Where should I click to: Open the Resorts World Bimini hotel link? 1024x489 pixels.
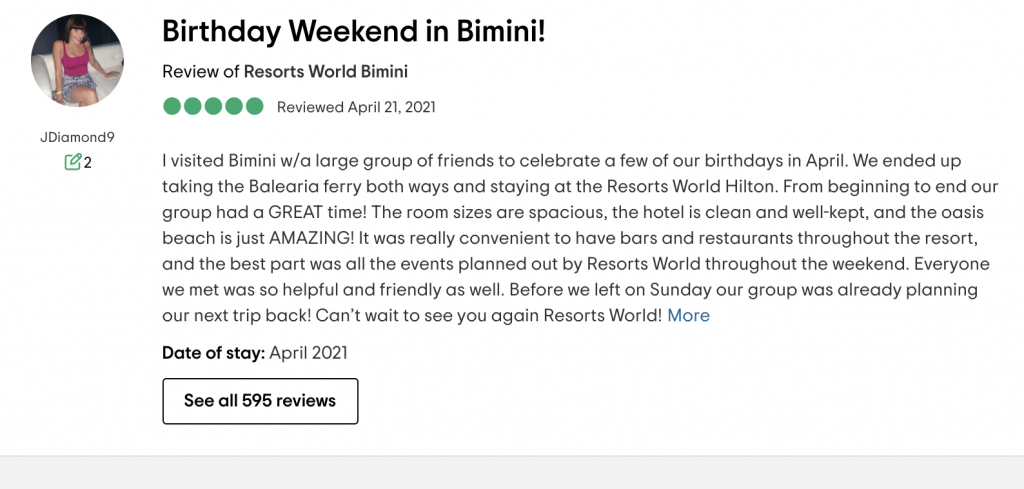[325, 71]
